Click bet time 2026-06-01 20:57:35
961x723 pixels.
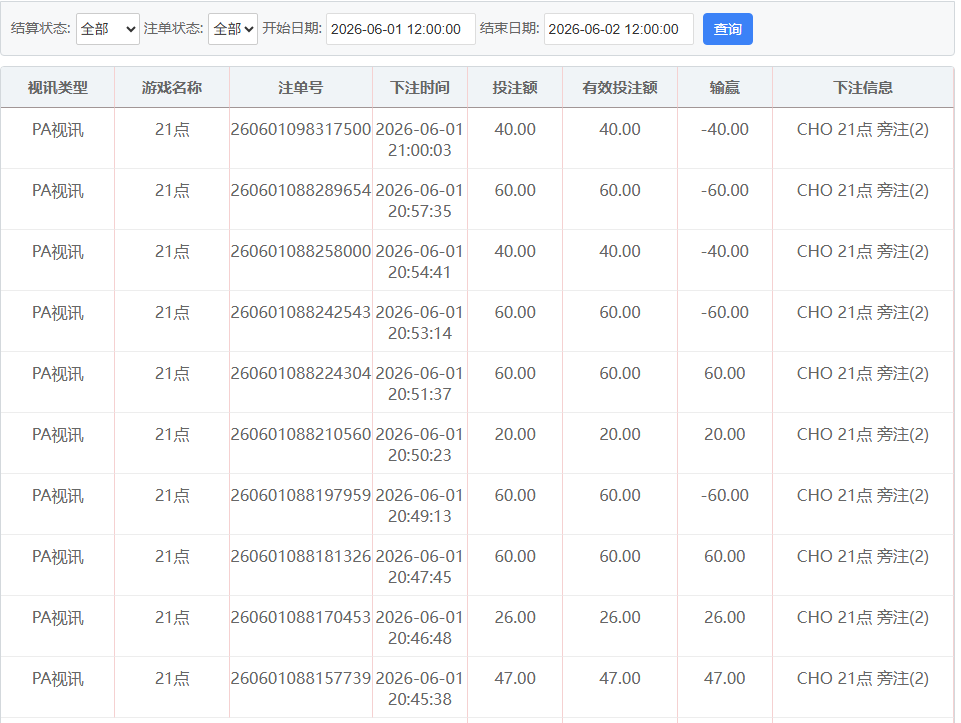click(x=420, y=201)
